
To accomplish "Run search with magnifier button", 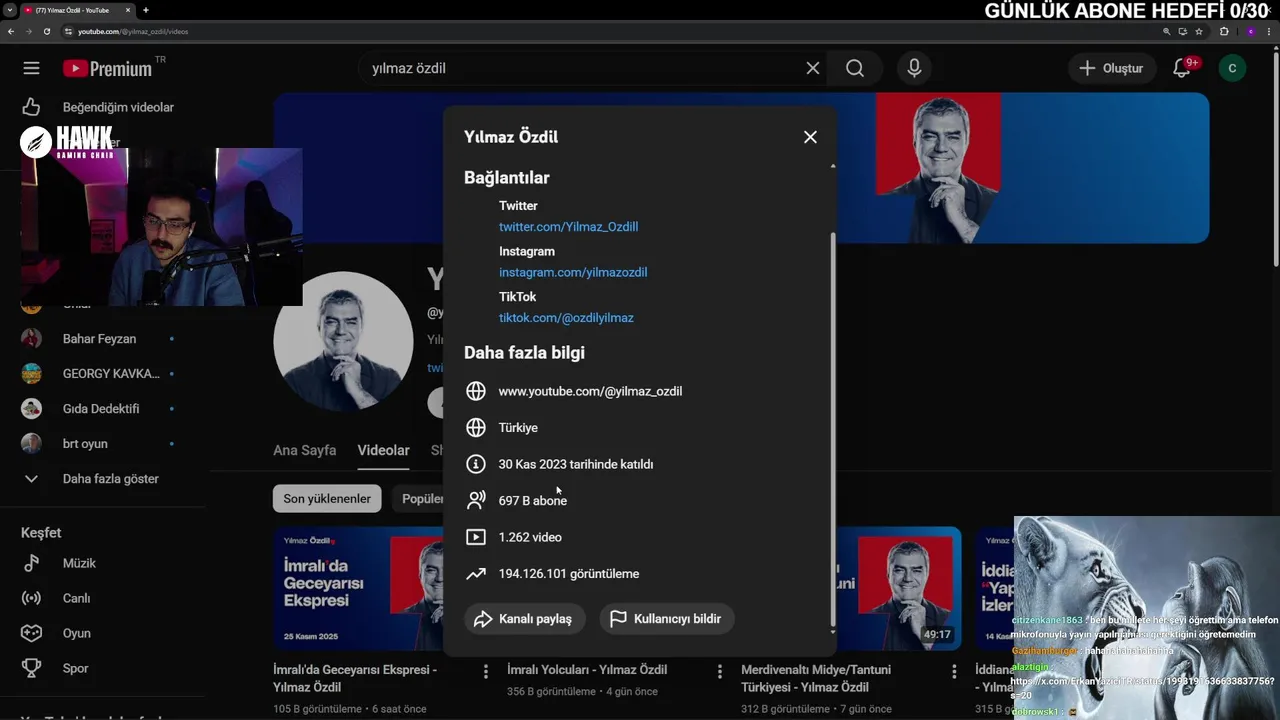I will (855, 68).
